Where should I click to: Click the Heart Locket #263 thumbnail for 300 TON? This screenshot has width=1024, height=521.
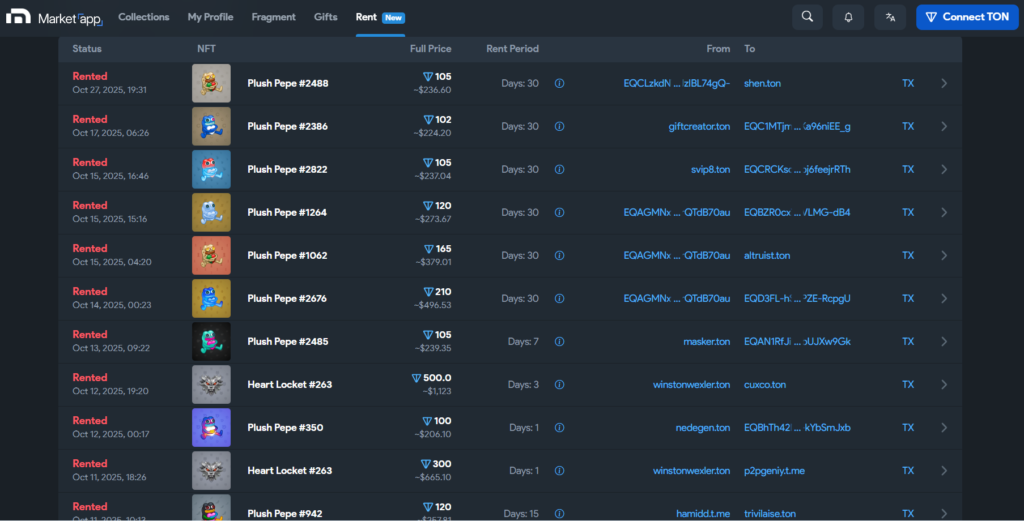211,471
